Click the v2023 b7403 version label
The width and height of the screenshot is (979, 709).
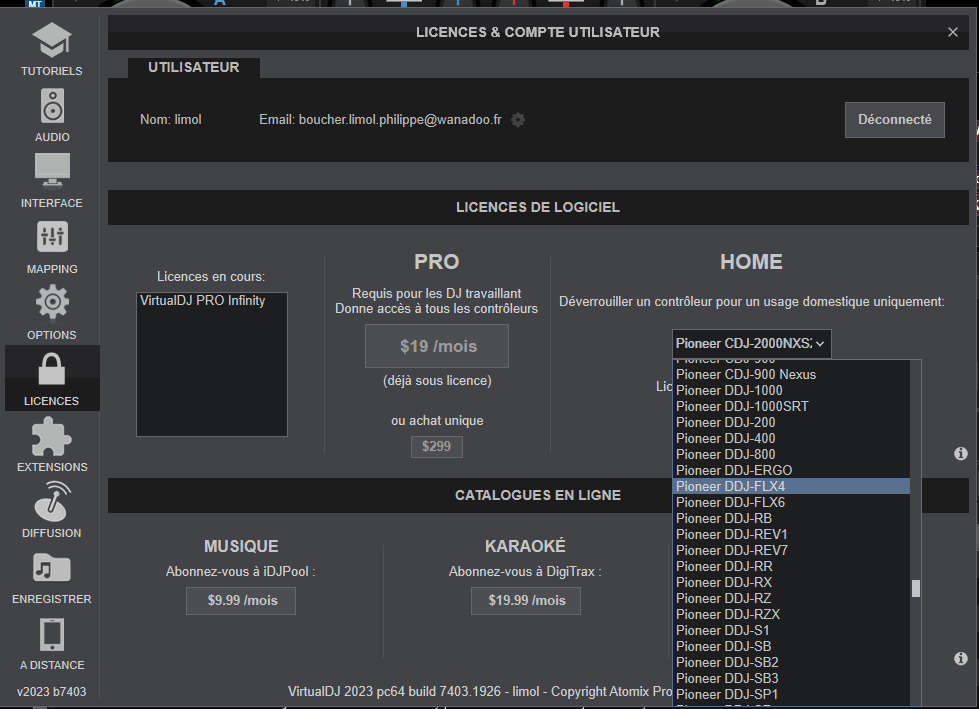pos(52,692)
